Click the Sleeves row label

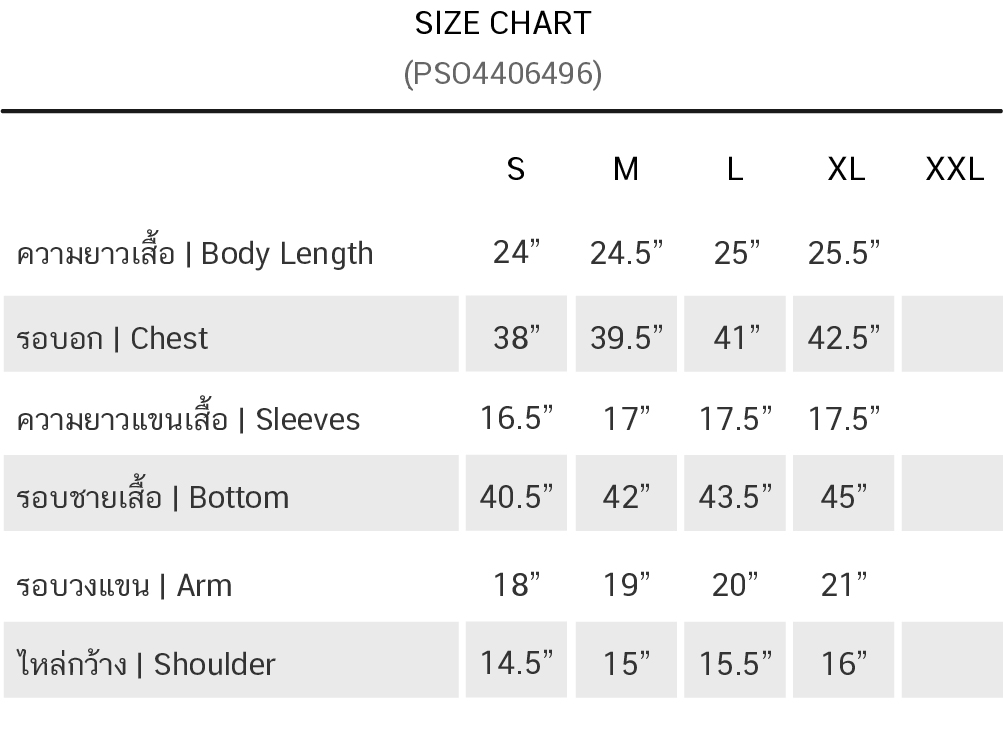(x=188, y=418)
